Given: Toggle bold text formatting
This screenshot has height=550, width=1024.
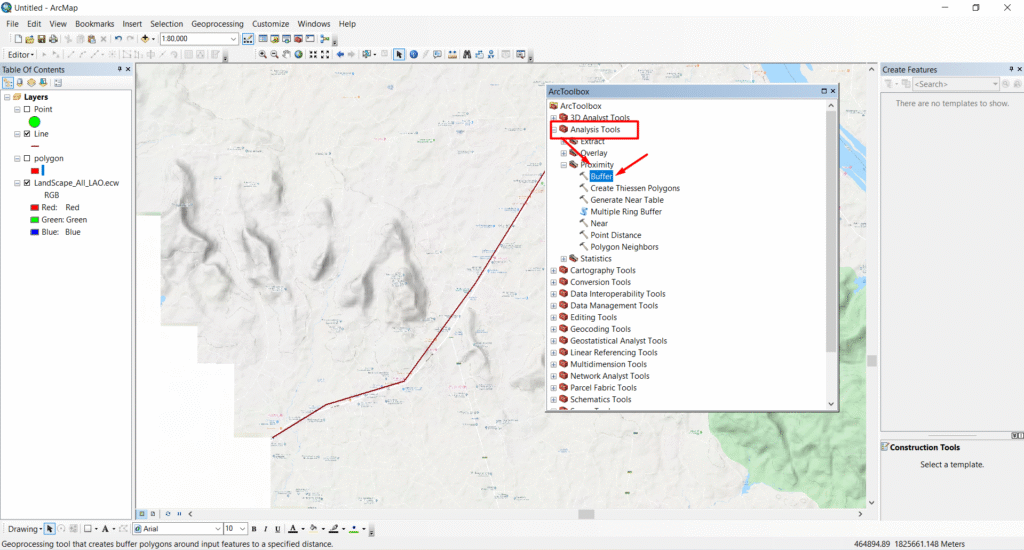Looking at the screenshot, I should pos(254,529).
